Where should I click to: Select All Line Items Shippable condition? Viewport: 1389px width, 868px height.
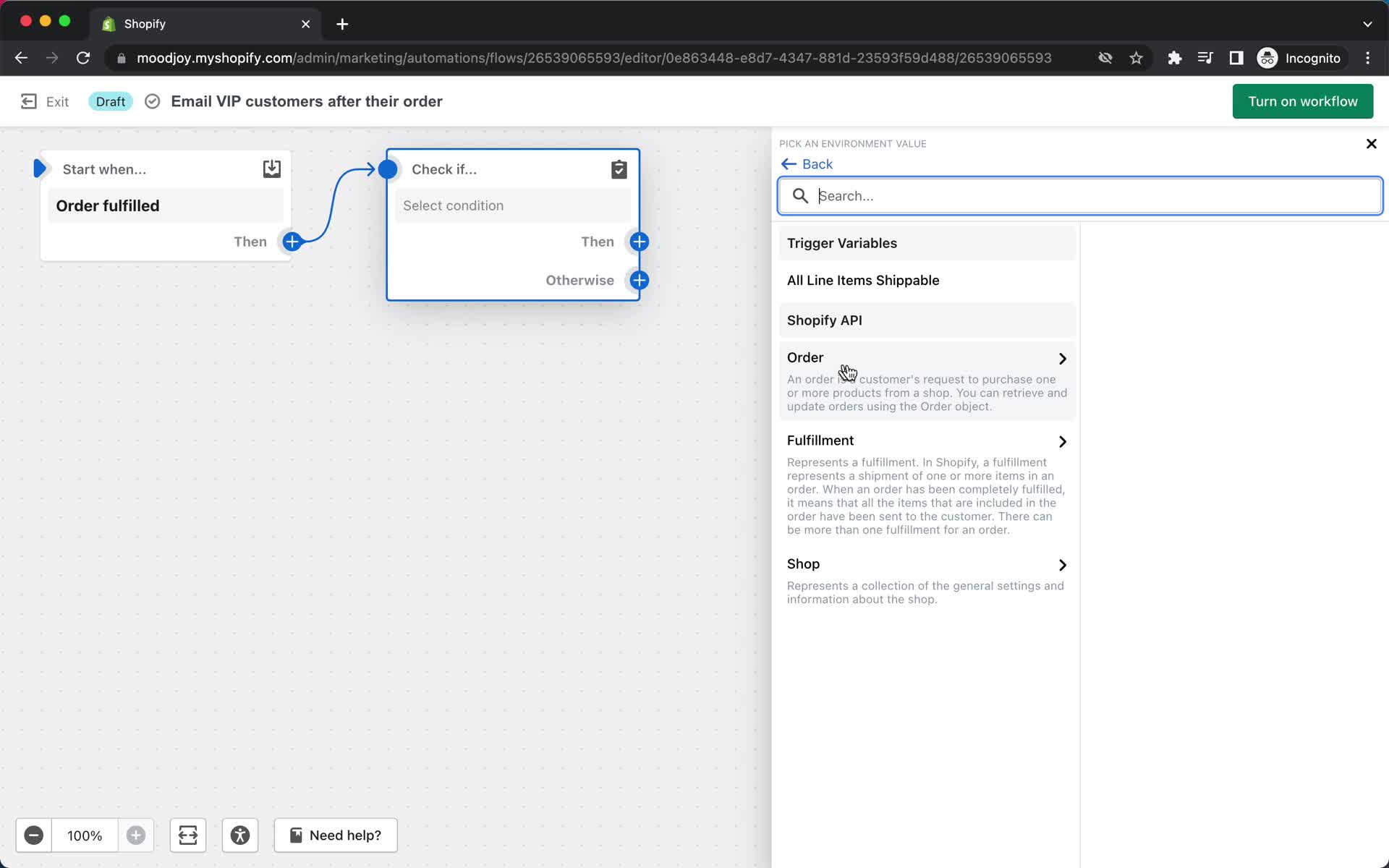863,280
